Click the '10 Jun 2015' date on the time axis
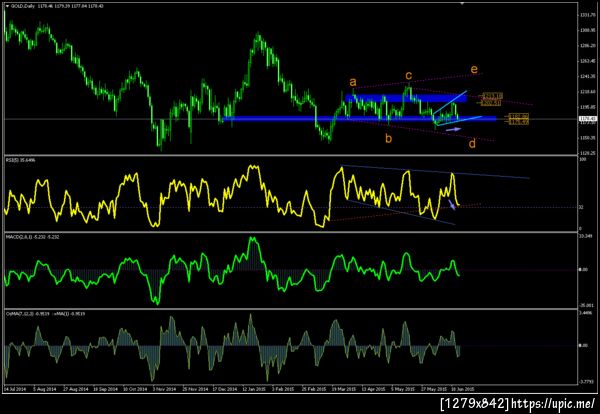The height and width of the screenshot is (414, 600). click(x=463, y=389)
